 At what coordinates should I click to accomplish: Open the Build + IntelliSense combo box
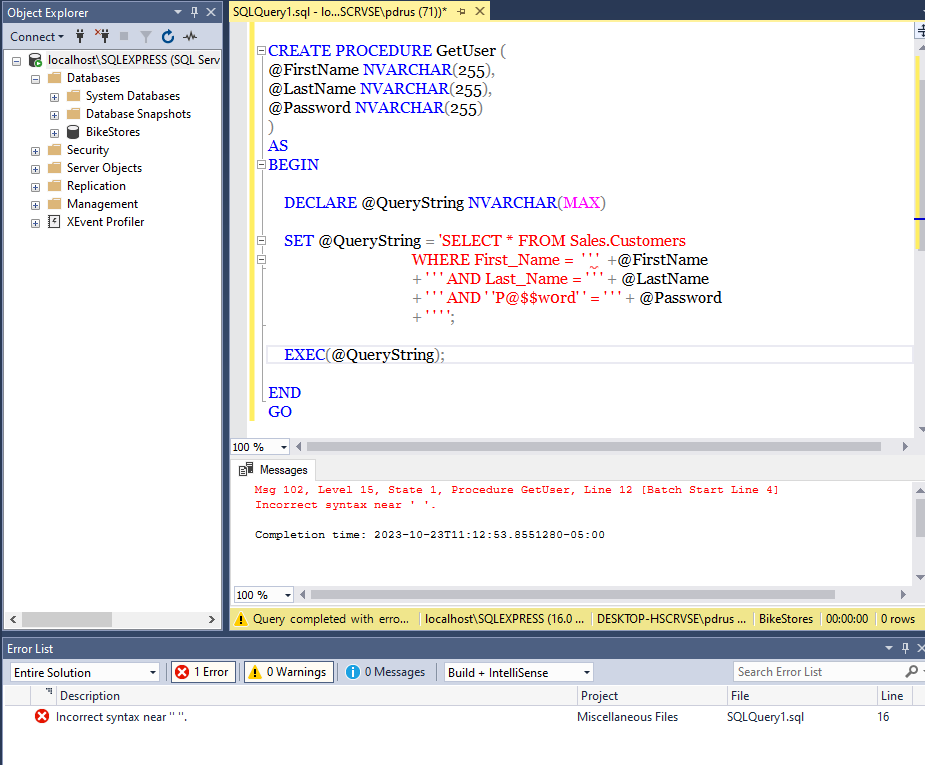(517, 671)
